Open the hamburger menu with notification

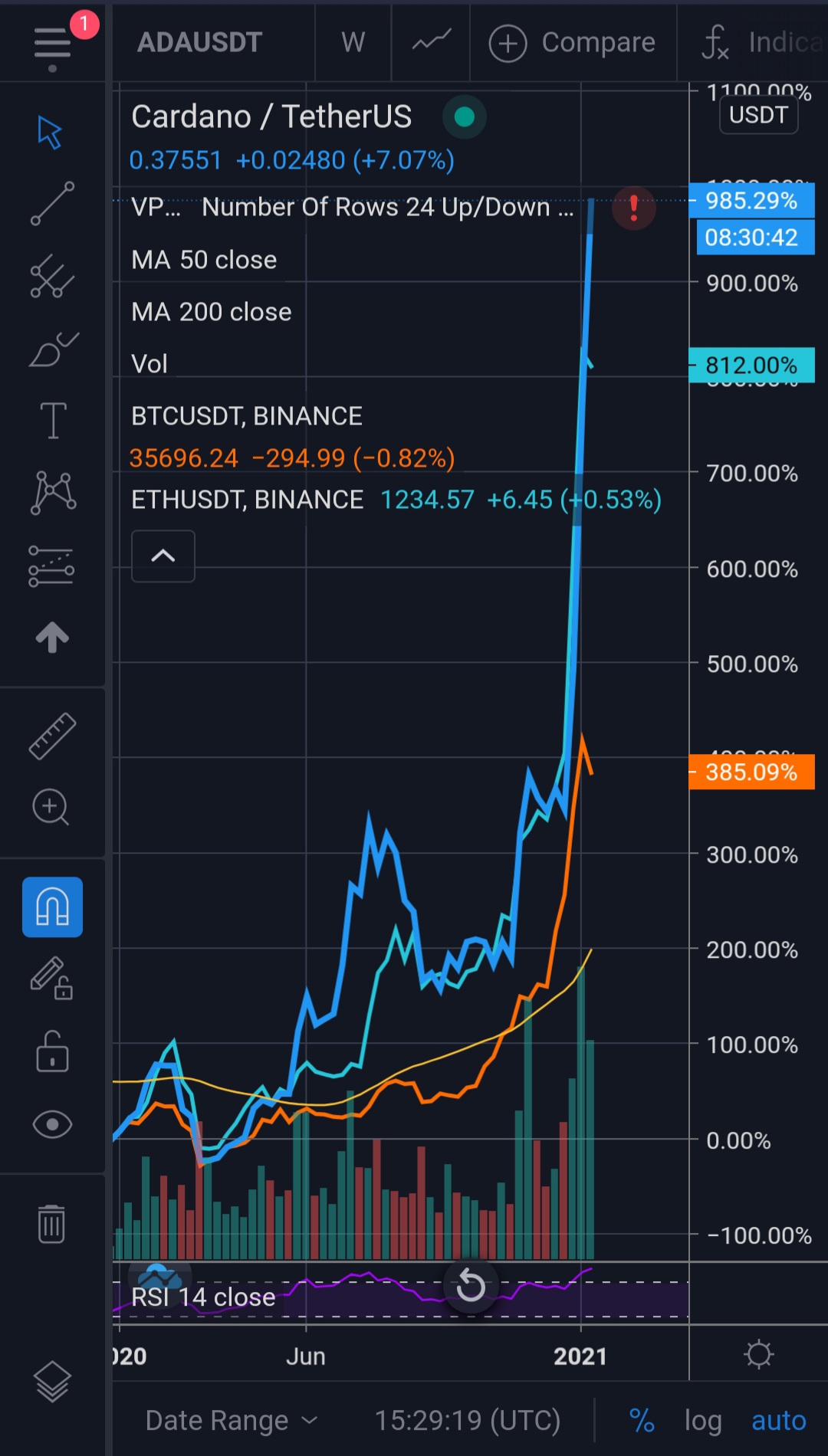[52, 43]
